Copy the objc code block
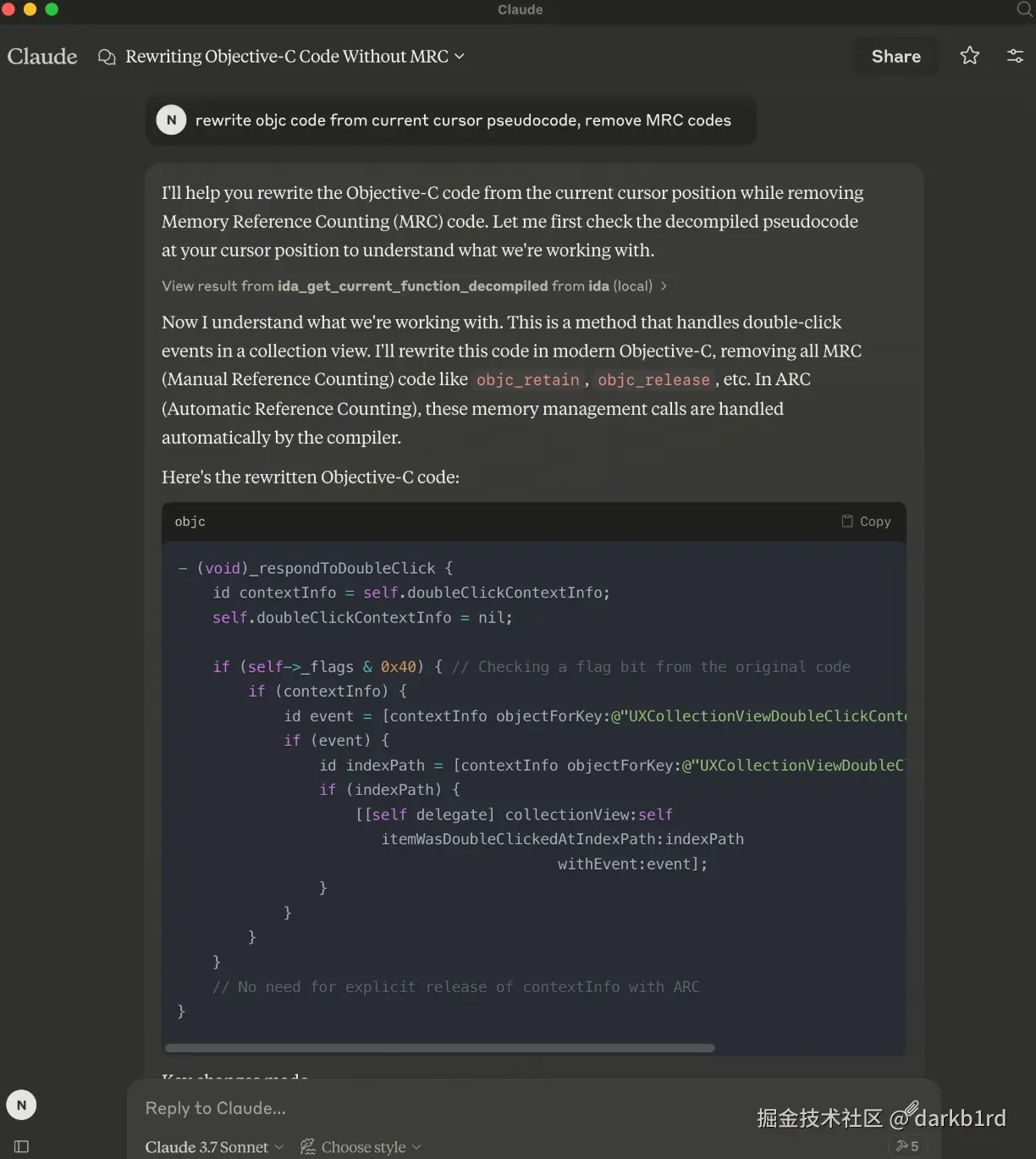This screenshot has height=1159, width=1036. pyautogui.click(x=867, y=522)
